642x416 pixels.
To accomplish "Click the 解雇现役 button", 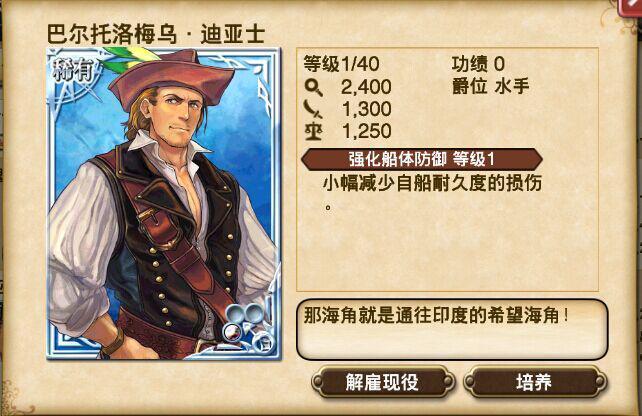I will pyautogui.click(x=382, y=382).
